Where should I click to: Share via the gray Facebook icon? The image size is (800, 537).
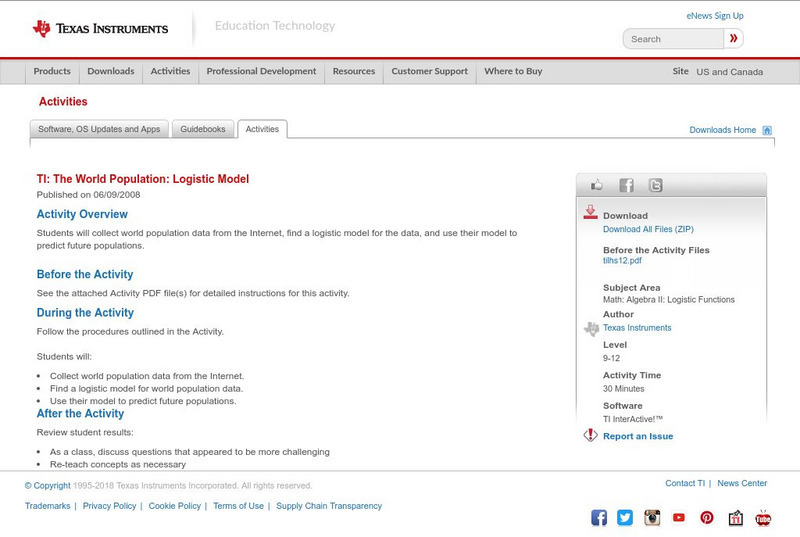[626, 185]
